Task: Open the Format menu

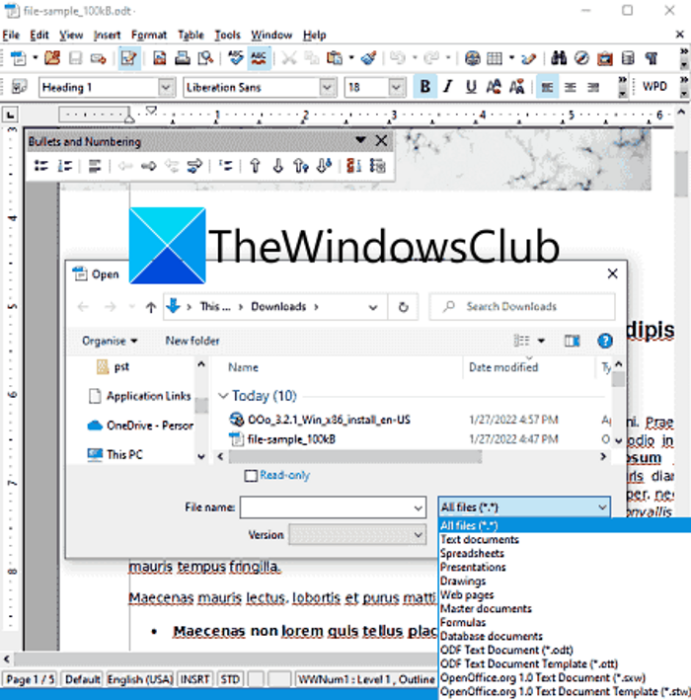Action: [x=149, y=35]
